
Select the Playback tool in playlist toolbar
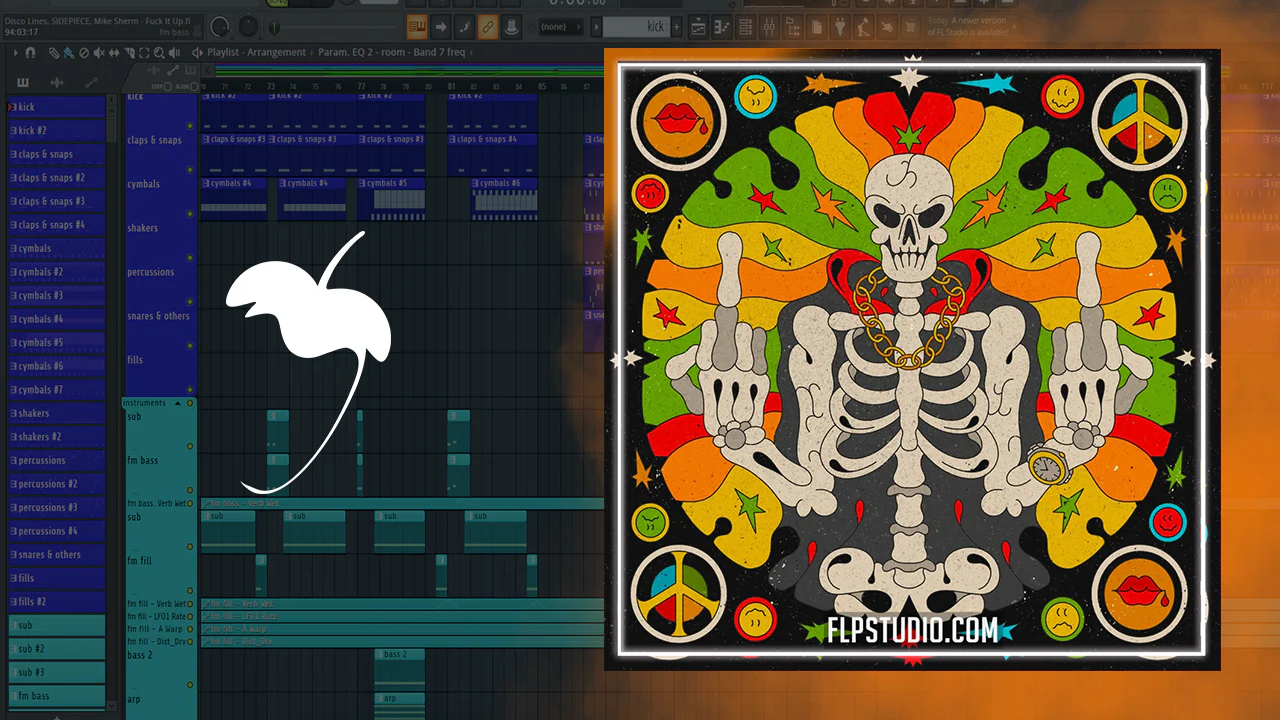pos(172,52)
